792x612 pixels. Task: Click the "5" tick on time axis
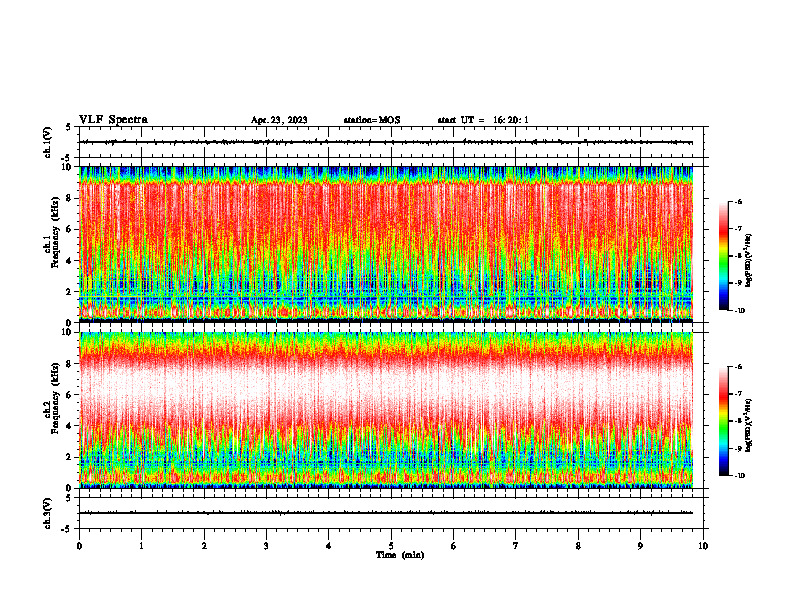(391, 546)
